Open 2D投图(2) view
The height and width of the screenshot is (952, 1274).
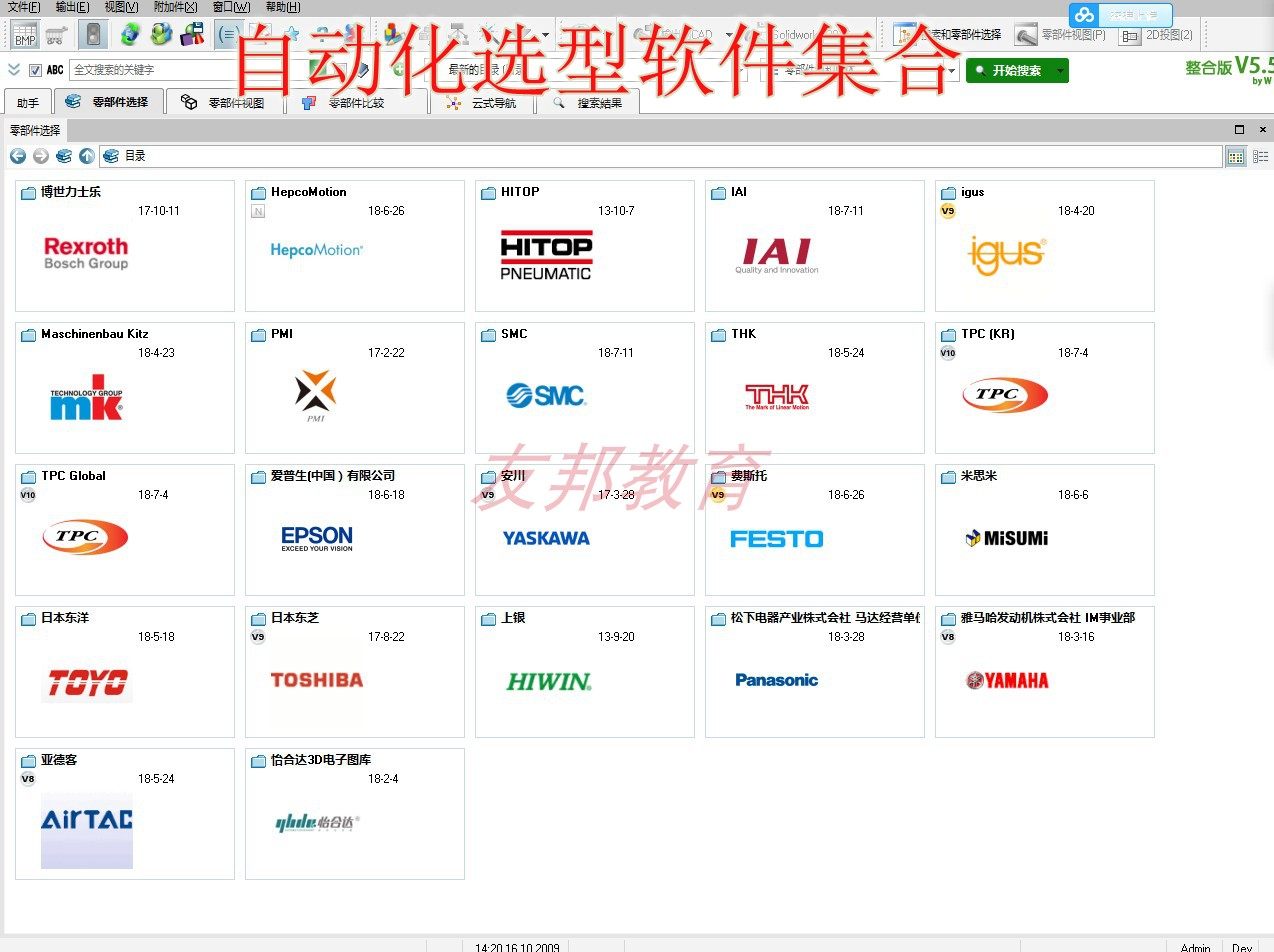(x=1156, y=35)
